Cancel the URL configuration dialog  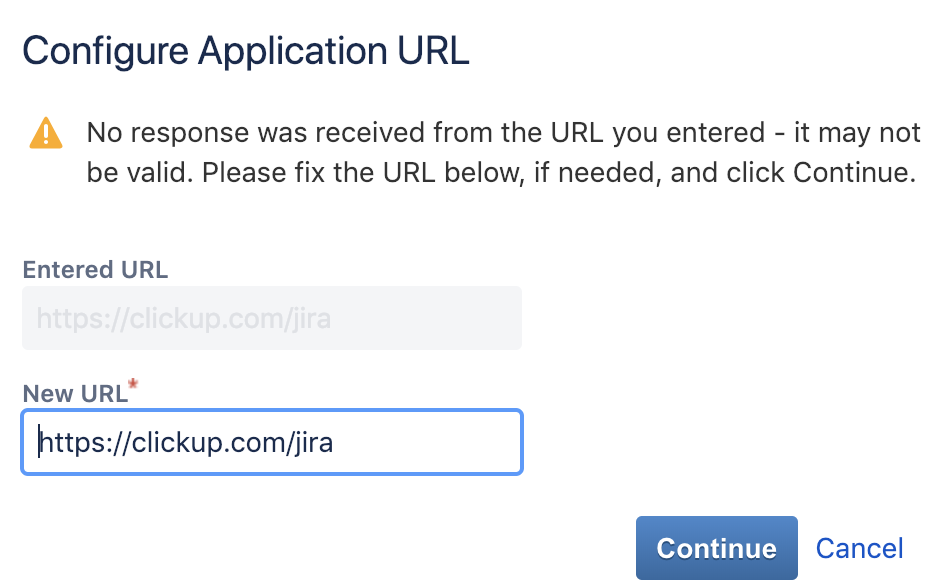[x=859, y=548]
